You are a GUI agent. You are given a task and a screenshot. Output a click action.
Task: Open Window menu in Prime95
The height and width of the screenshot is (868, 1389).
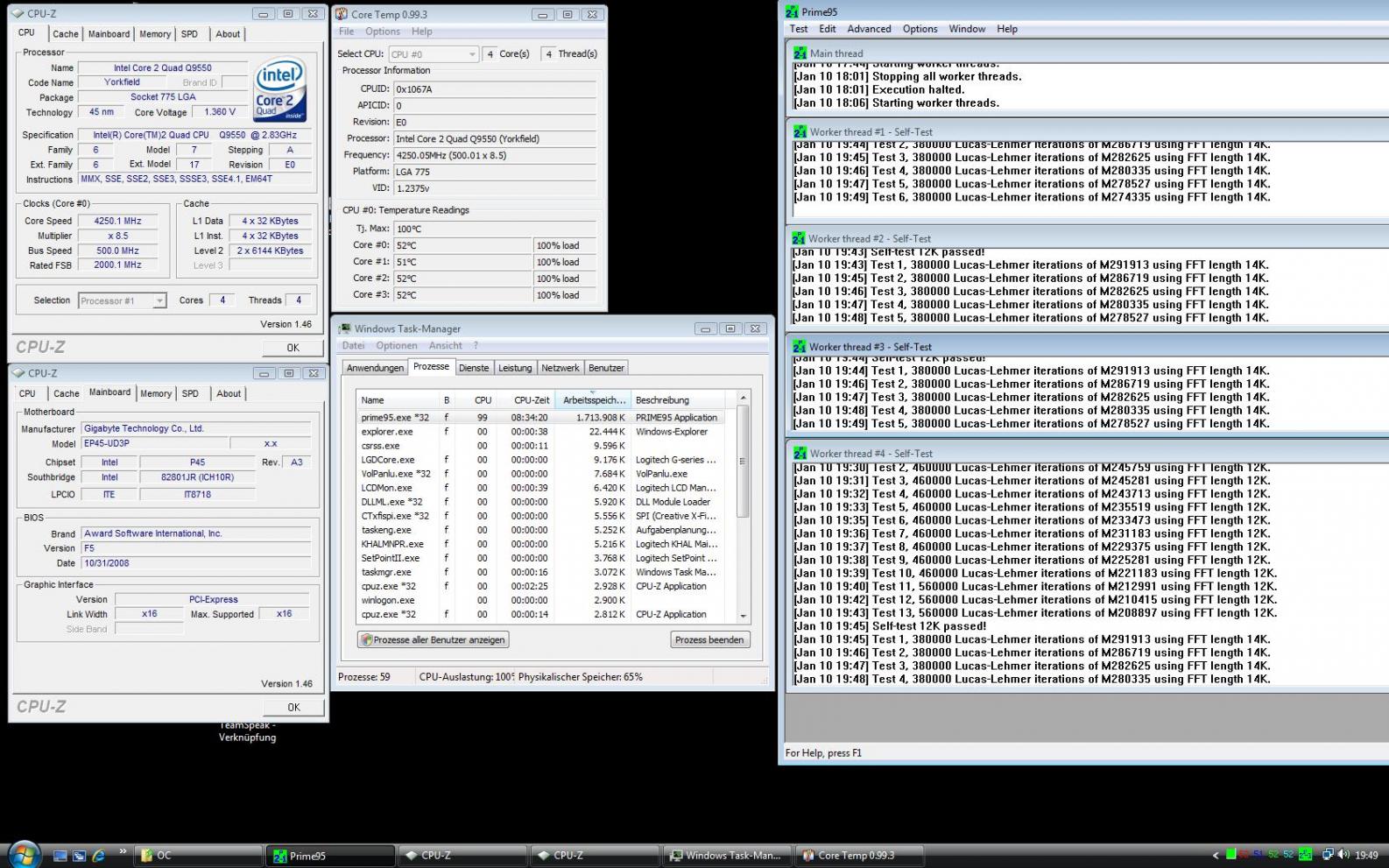point(967,29)
